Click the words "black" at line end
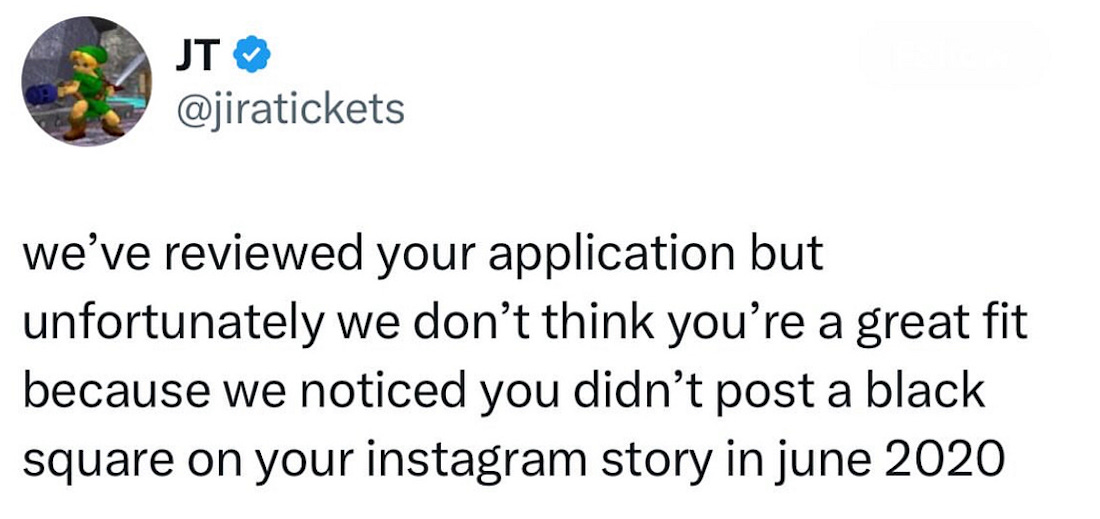This screenshot has height=519, width=1100. point(928,390)
